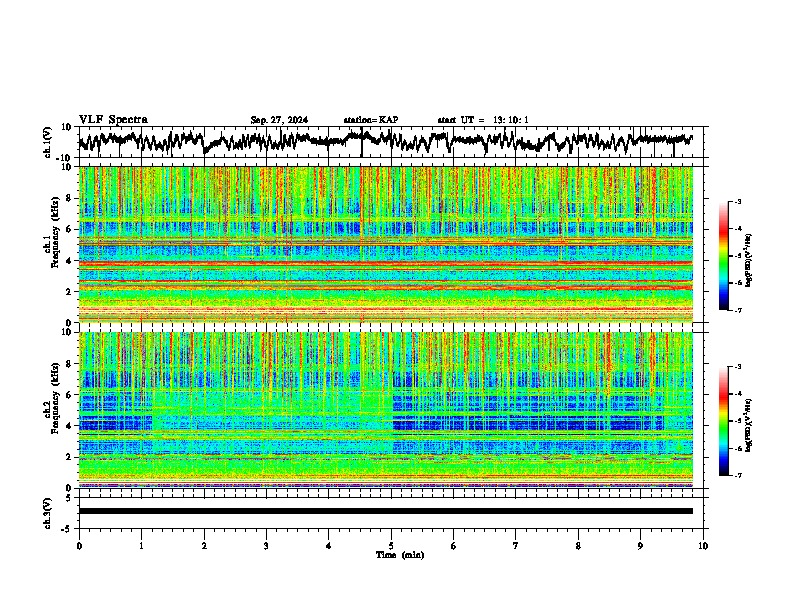This screenshot has width=792, height=612.
Task: Click the ch.1 waveform trace panel
Action: pos(391,142)
